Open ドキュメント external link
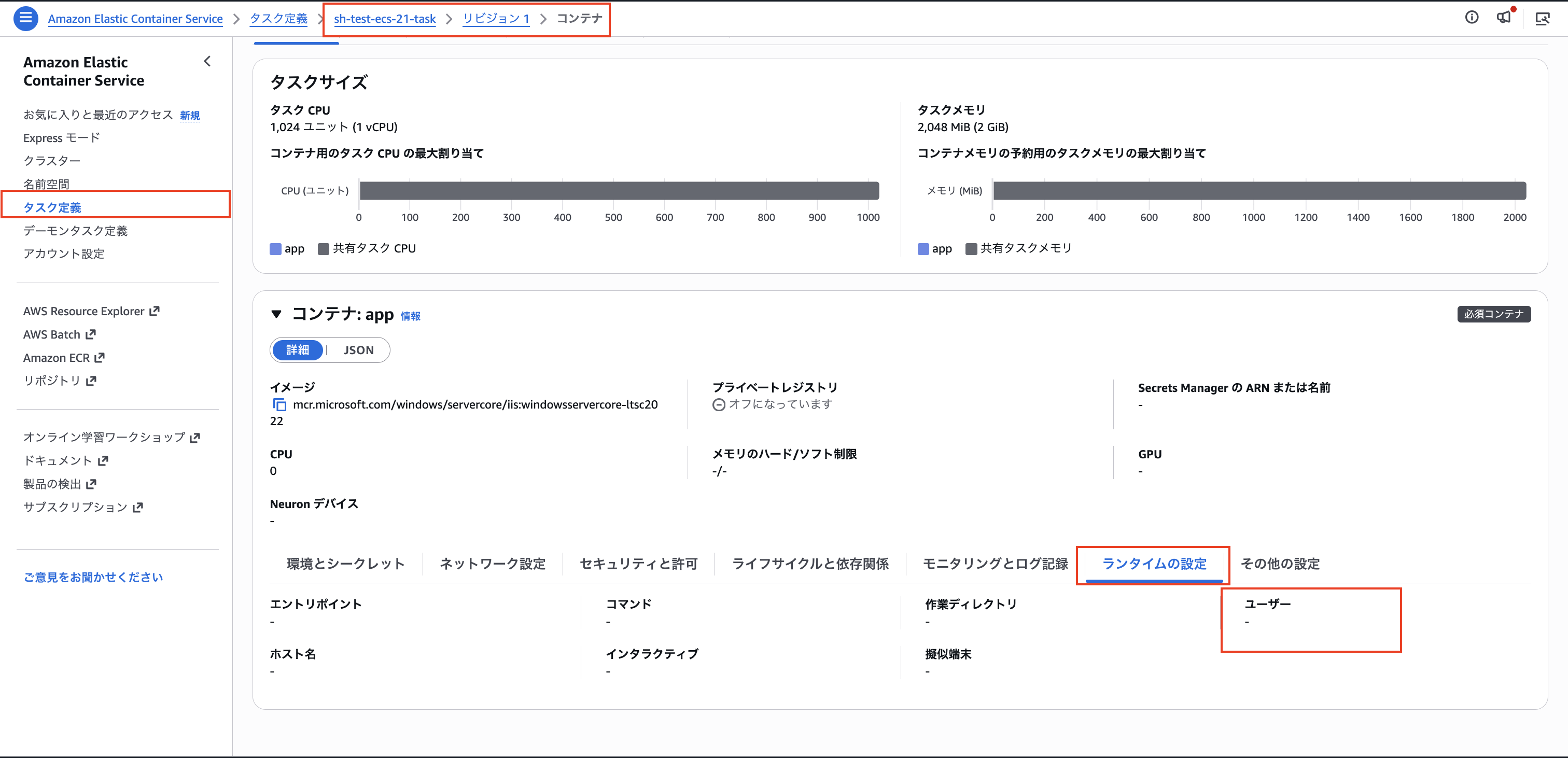The image size is (1568, 758). [x=66, y=460]
